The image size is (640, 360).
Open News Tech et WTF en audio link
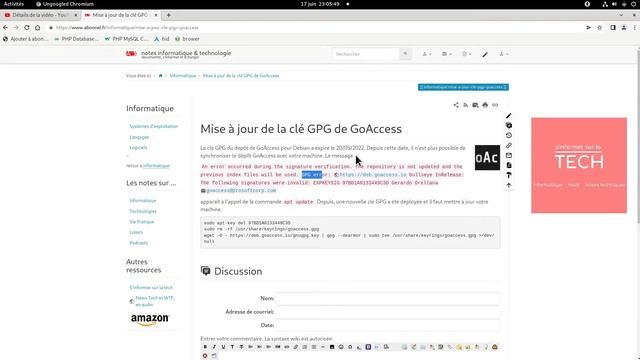coord(155,301)
